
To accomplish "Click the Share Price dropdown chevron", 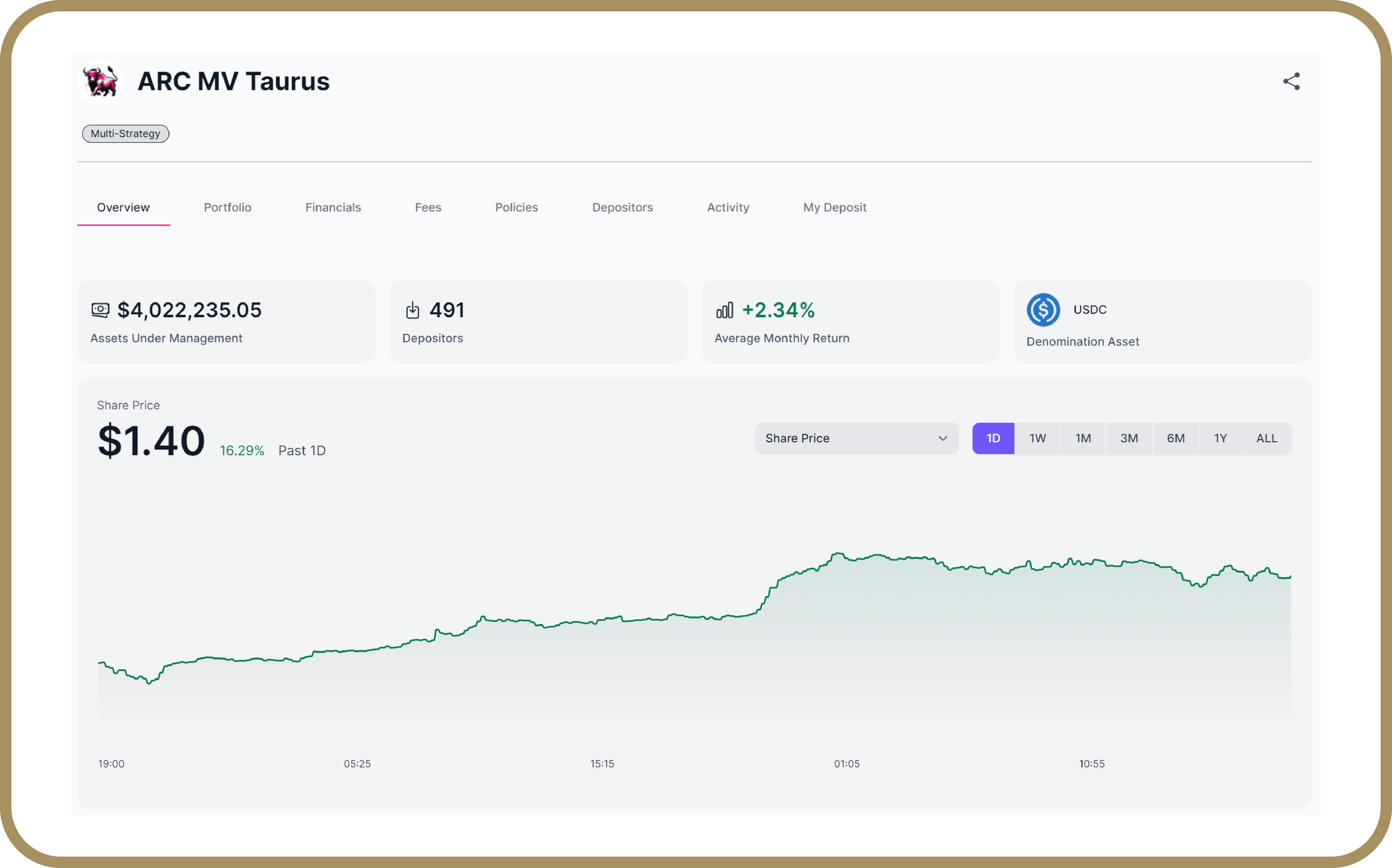I will 942,438.
